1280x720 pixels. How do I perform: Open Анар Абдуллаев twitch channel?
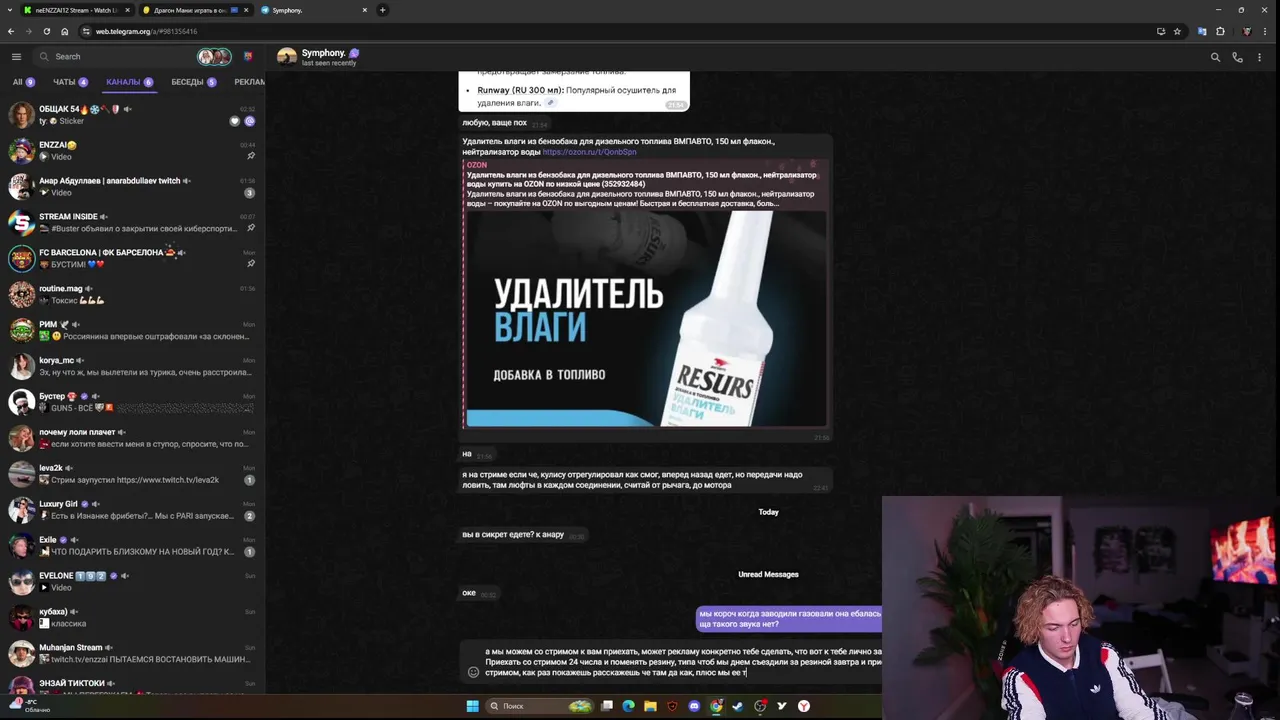[132, 186]
